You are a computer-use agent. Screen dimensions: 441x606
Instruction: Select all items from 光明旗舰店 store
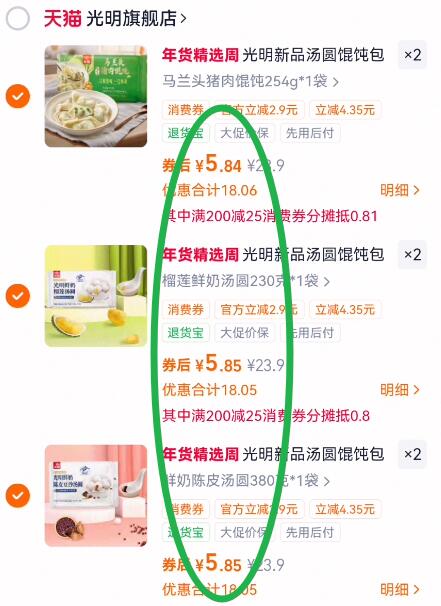click(x=18, y=18)
